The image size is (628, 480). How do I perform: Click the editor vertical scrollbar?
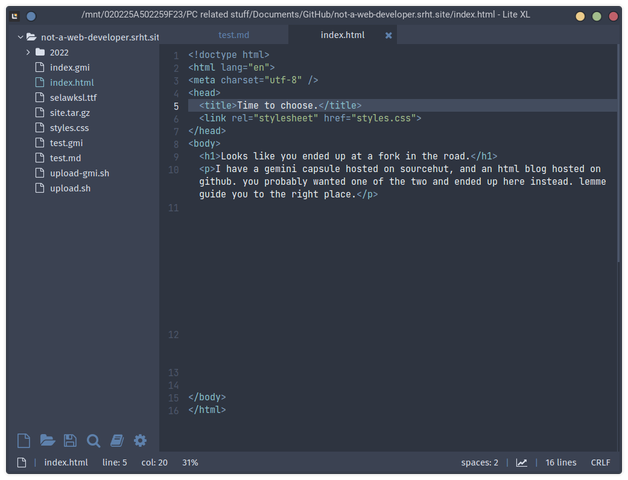pos(619,153)
